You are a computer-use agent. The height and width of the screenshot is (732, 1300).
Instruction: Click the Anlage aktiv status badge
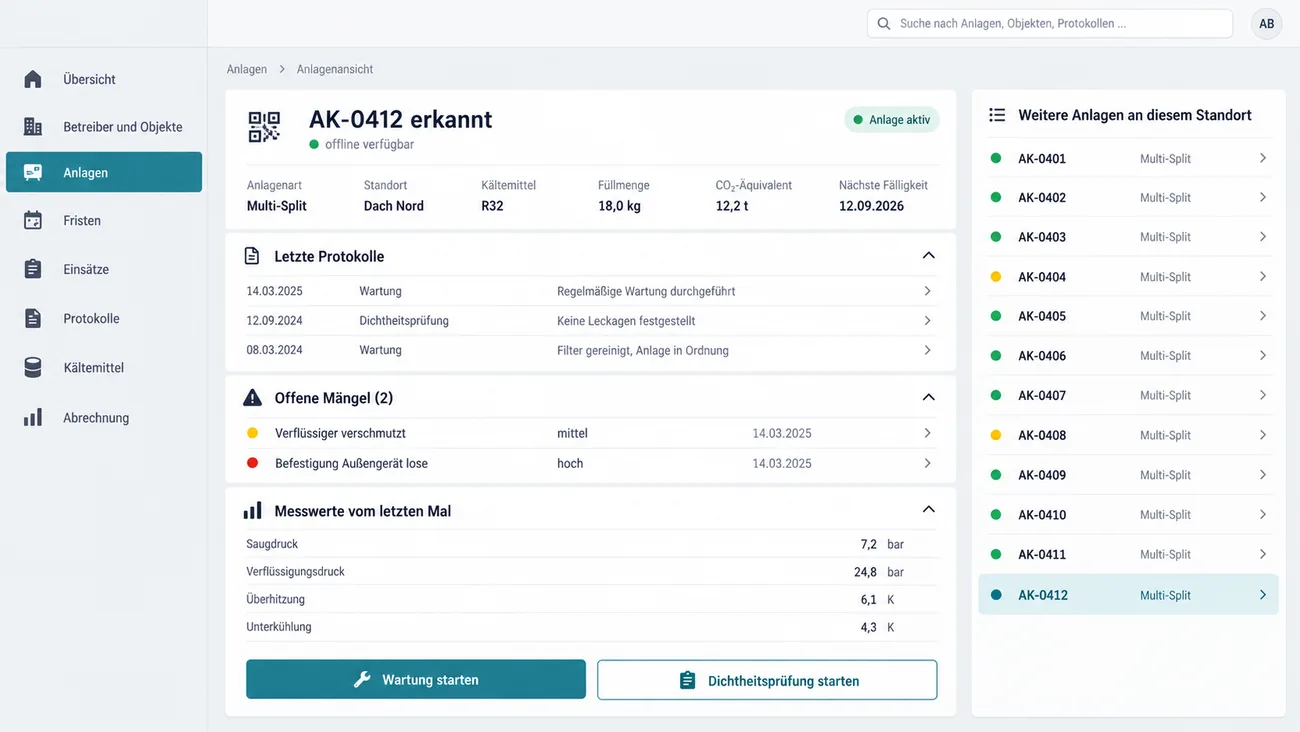click(x=892, y=120)
